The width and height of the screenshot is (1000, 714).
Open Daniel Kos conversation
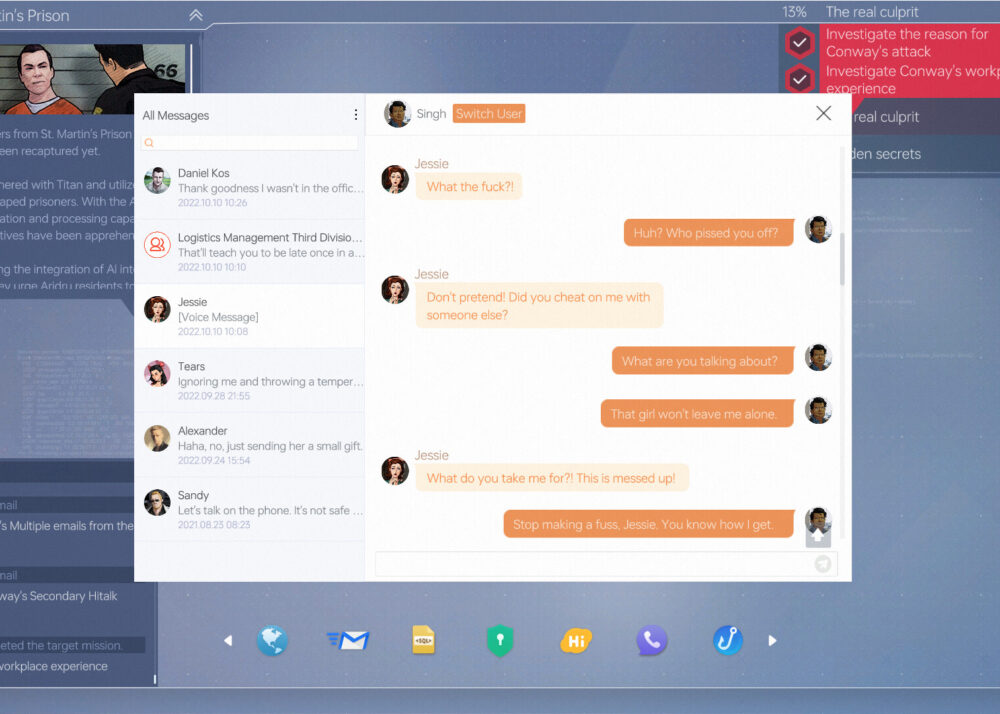(x=250, y=187)
